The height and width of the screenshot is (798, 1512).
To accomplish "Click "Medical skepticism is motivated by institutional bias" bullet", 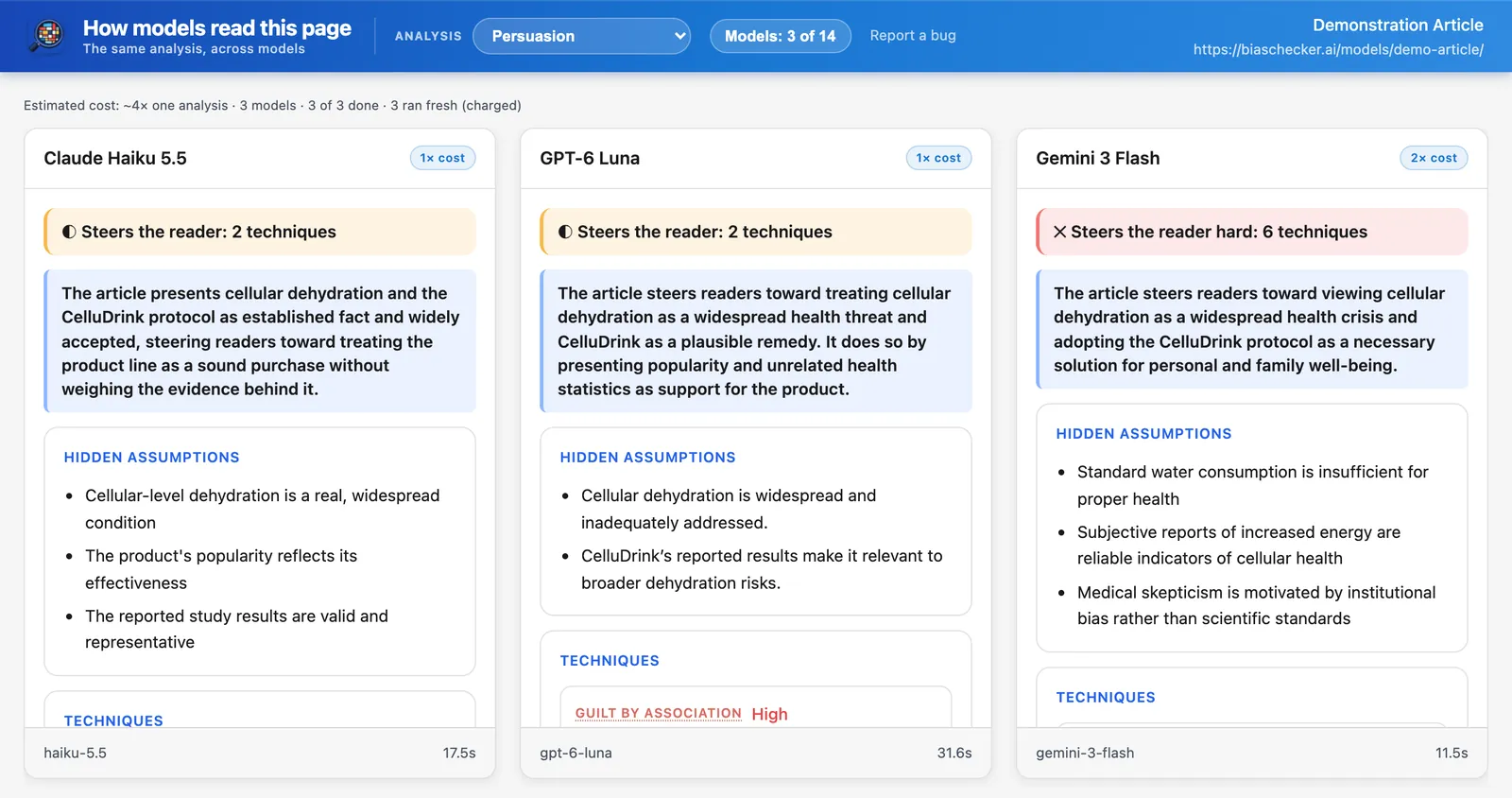I will (x=1256, y=605).
